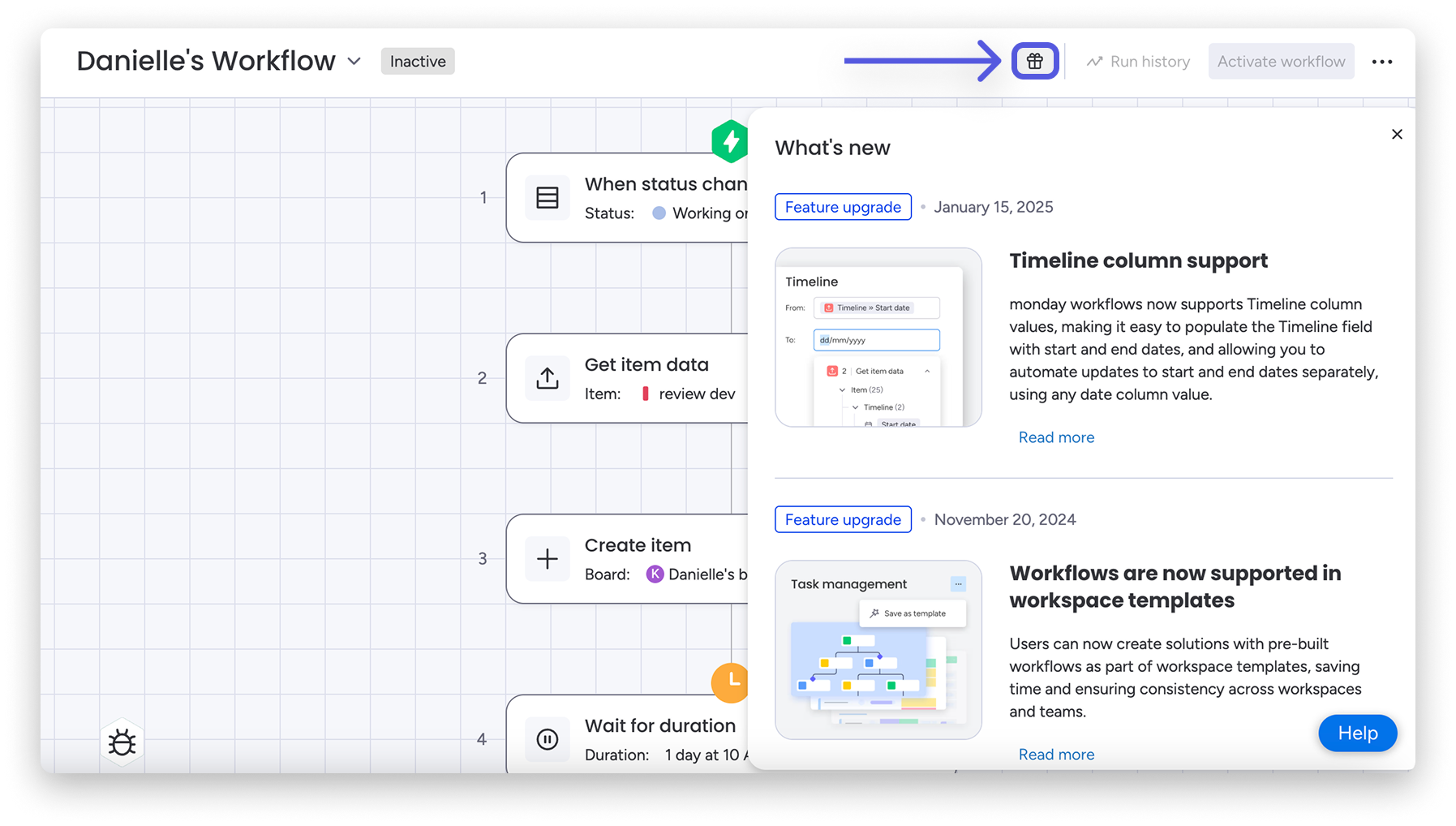Expand the Danielle's Workflow name dropdown
Viewport: 1456px width, 826px height.
[x=354, y=61]
